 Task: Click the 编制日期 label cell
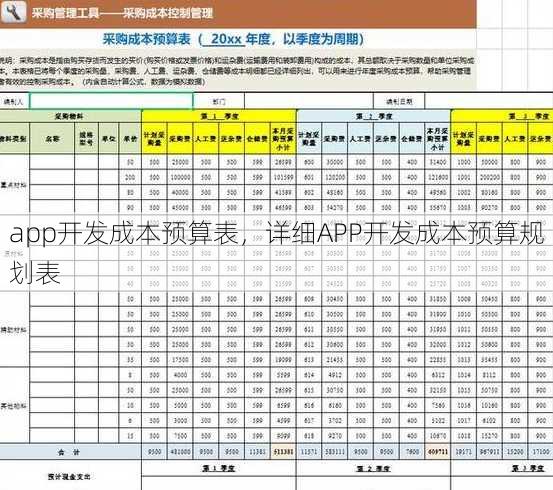[x=399, y=102]
